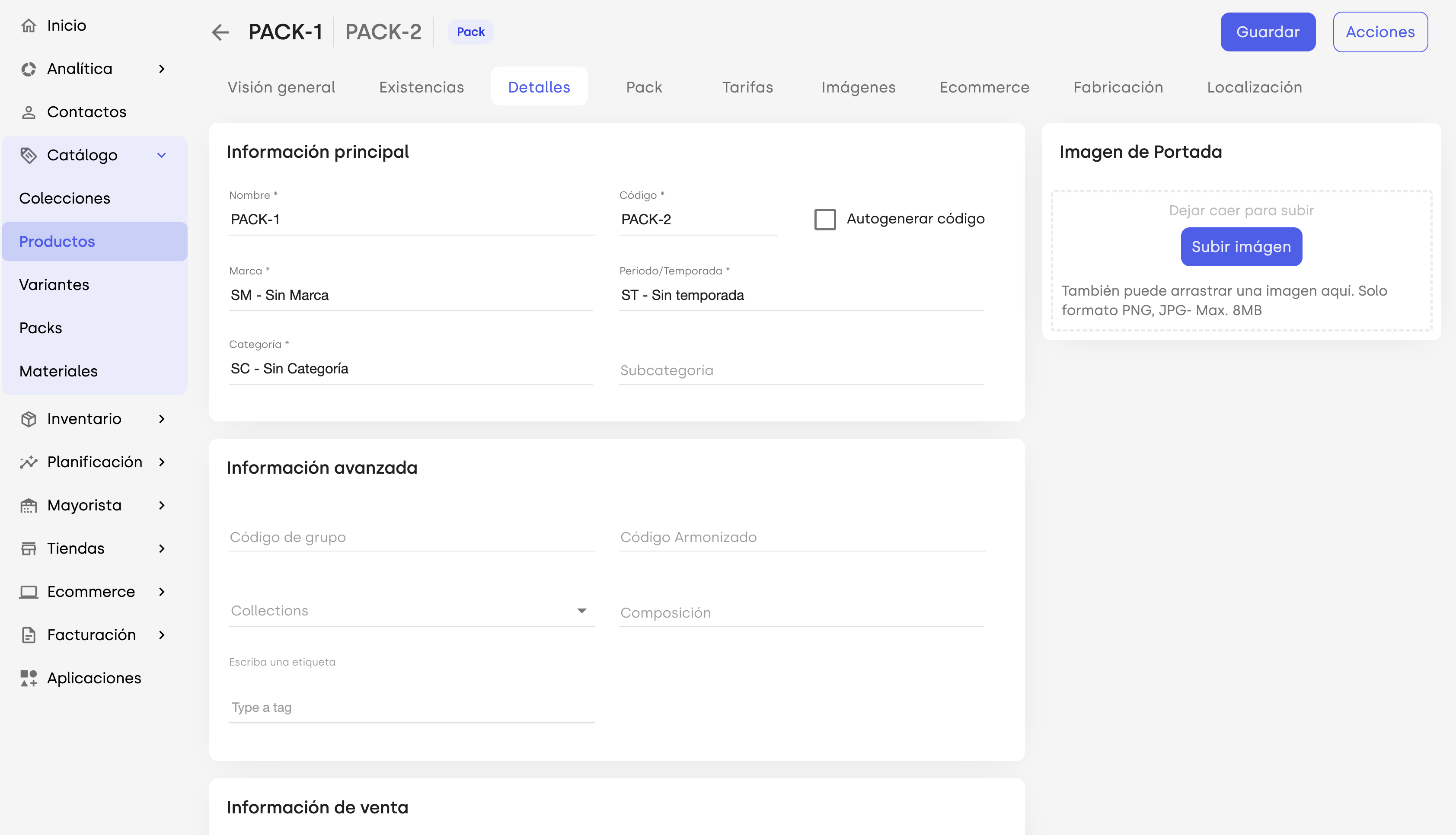
Task: Click the Código Armonizado field
Action: (x=802, y=537)
